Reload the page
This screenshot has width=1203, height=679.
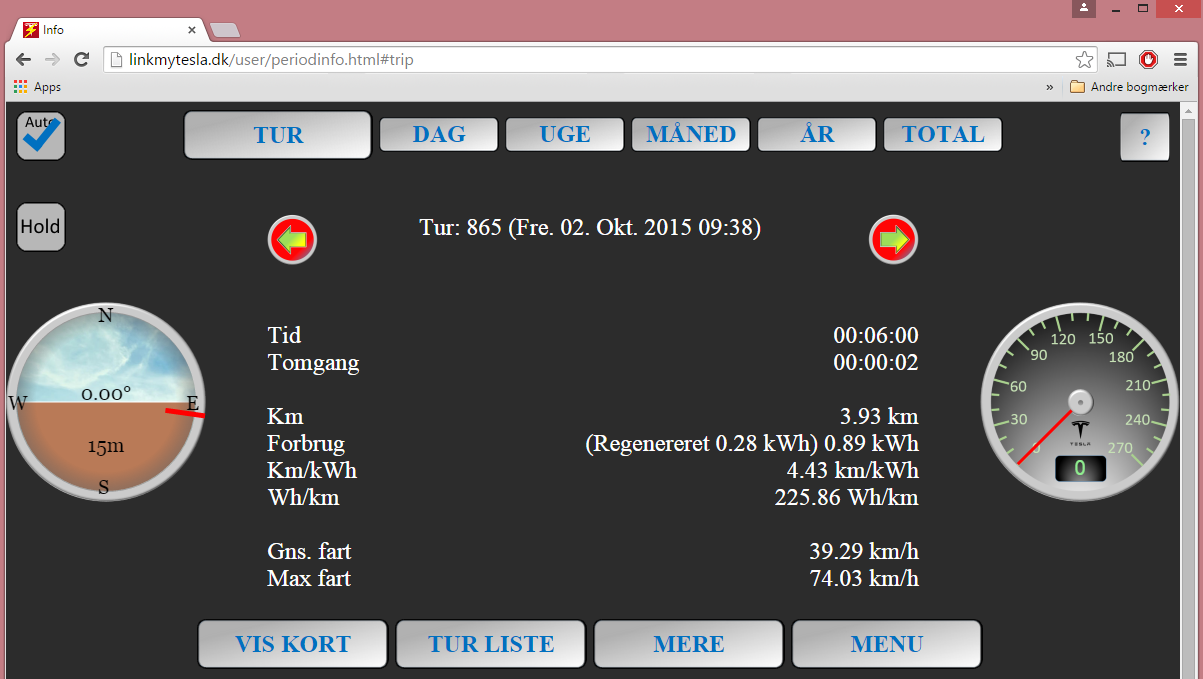tap(82, 60)
